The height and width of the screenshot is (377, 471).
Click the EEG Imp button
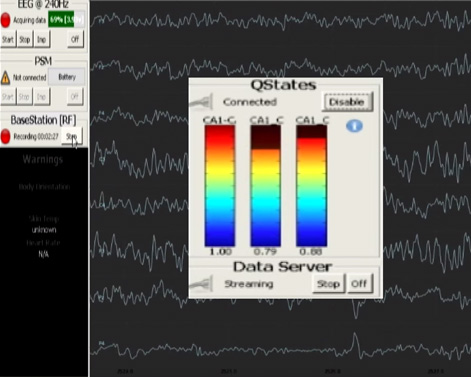click(x=42, y=39)
